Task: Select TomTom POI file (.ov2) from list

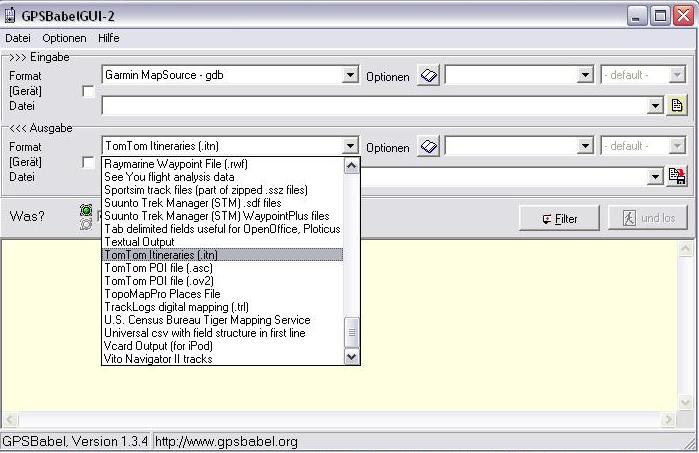Action: coord(158,281)
